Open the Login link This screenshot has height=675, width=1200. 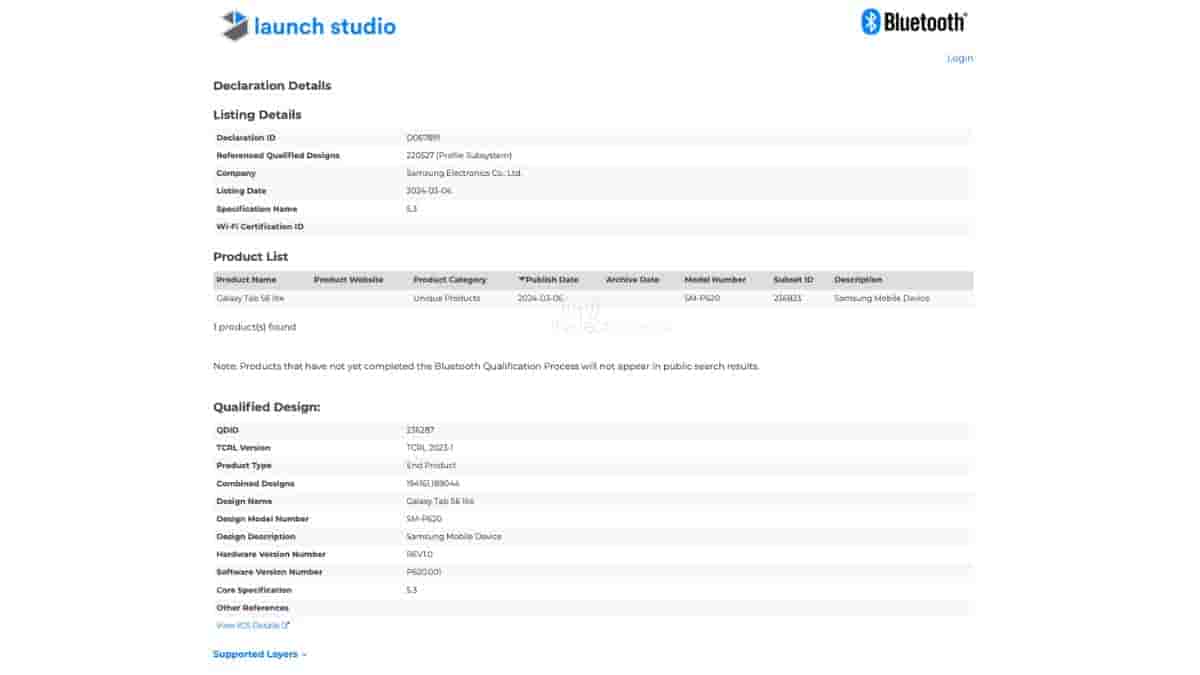click(960, 58)
